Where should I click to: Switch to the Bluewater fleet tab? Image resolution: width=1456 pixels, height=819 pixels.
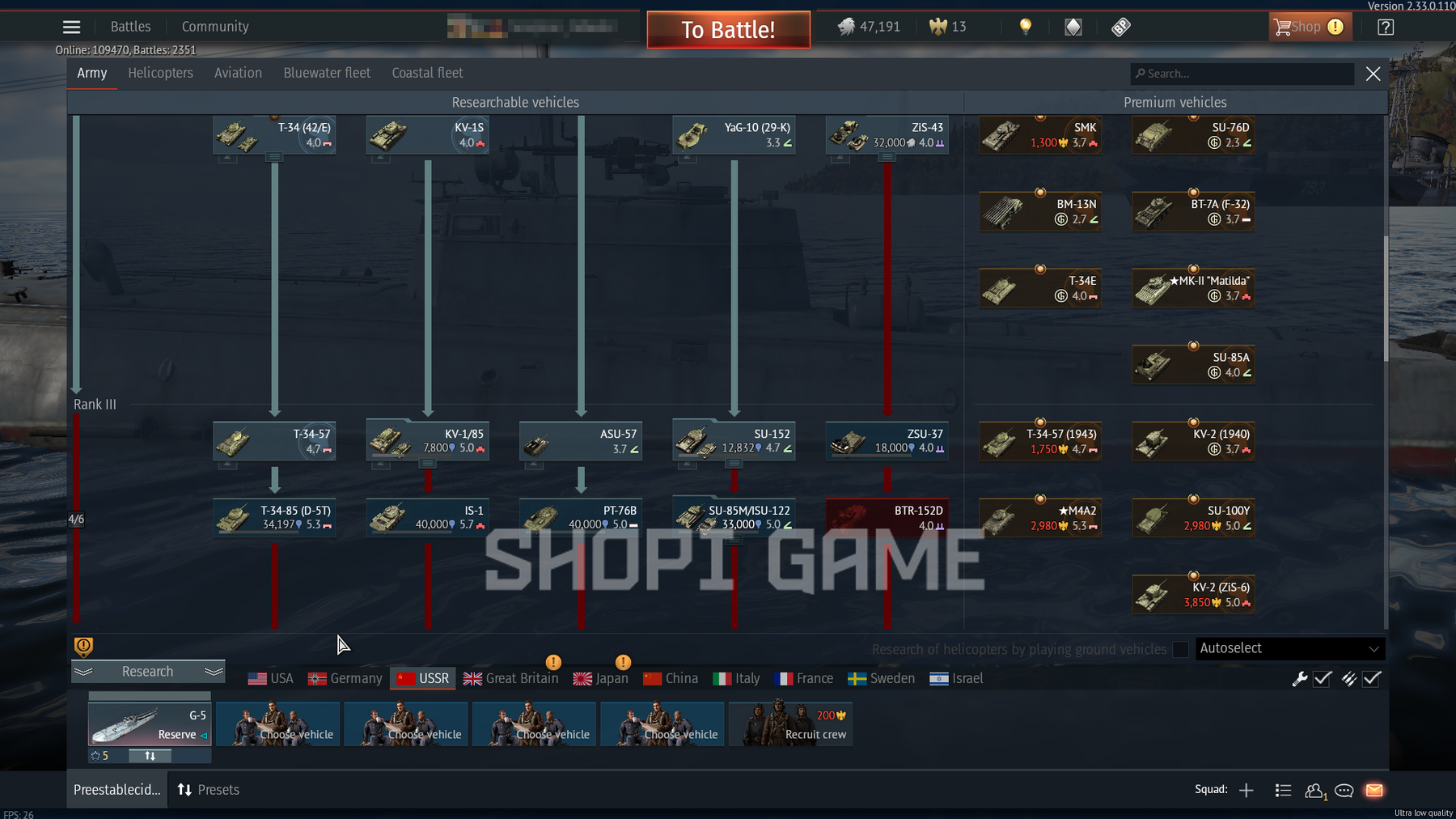327,73
